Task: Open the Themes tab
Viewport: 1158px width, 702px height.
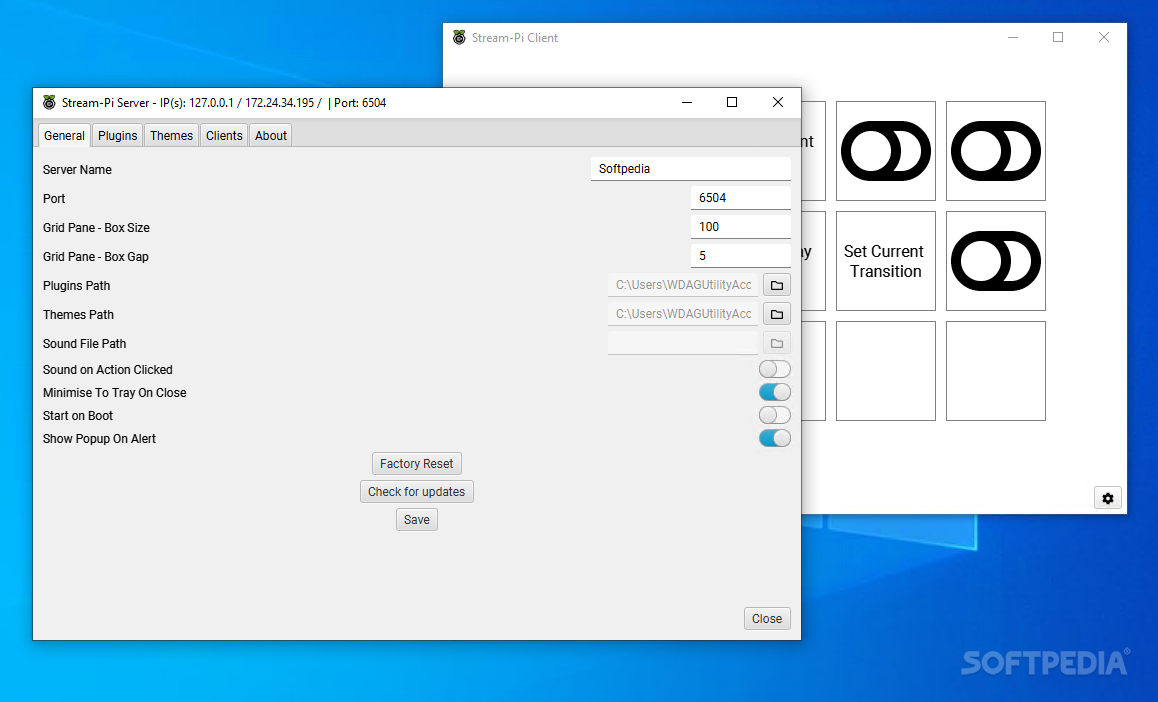Action: coord(171,135)
